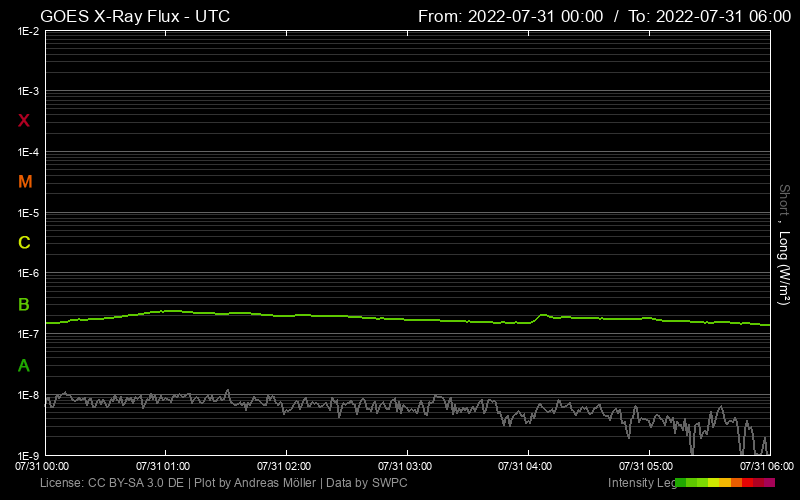Click the 07/31 05:00 time axis label
Image resolution: width=800 pixels, height=500 pixels.
click(646, 466)
